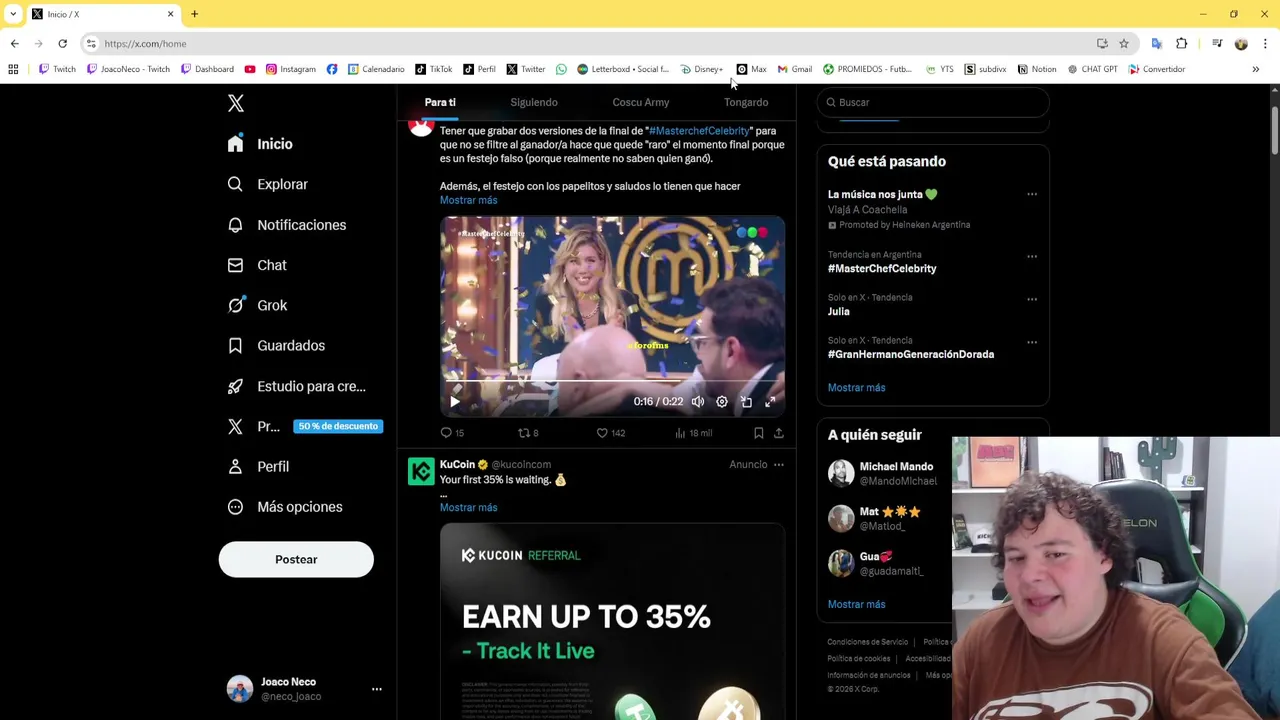Enter fullscreen on the video

pyautogui.click(x=770, y=402)
